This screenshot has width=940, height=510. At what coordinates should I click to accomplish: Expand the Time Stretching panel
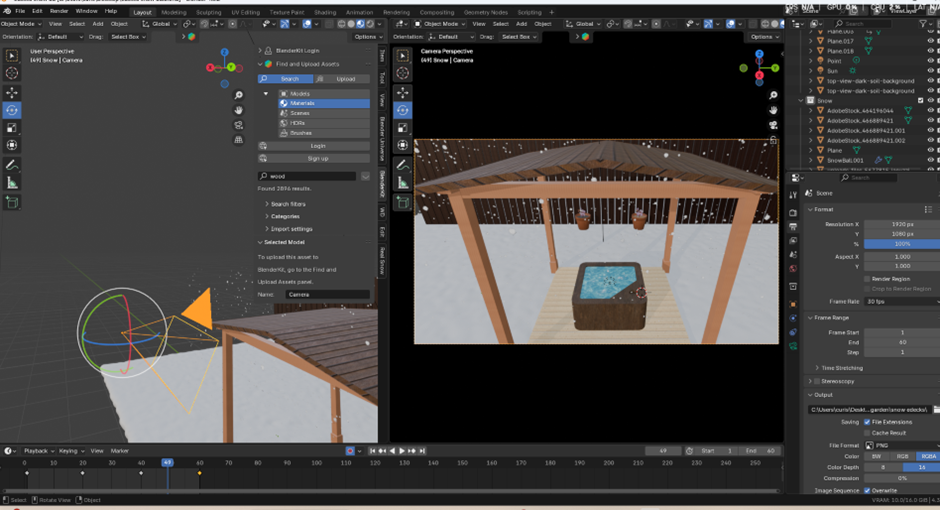(840, 368)
